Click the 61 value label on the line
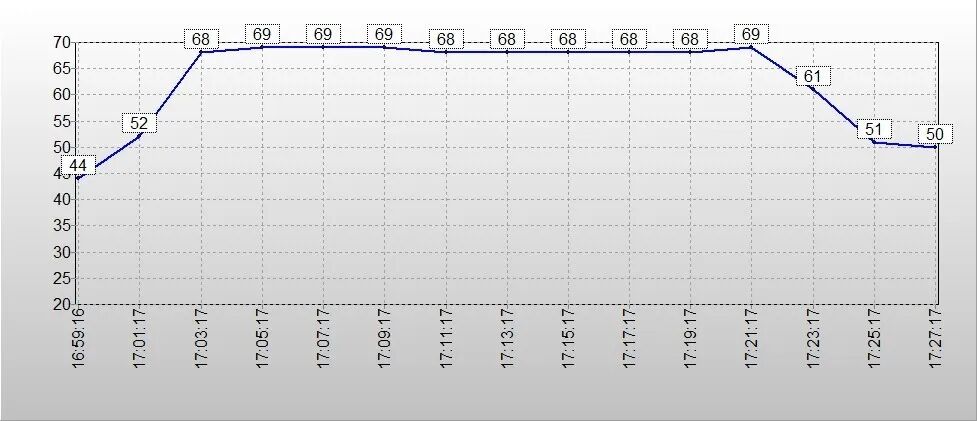977x421 pixels. coord(812,77)
